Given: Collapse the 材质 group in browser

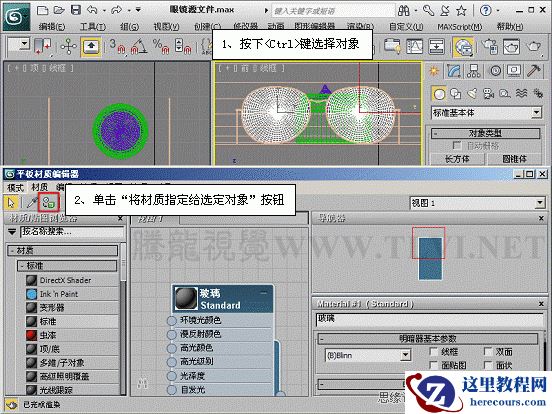Looking at the screenshot, I should click(x=63, y=251).
